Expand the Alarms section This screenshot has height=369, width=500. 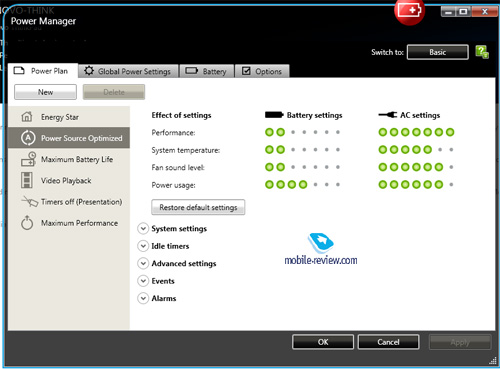pyautogui.click(x=143, y=298)
